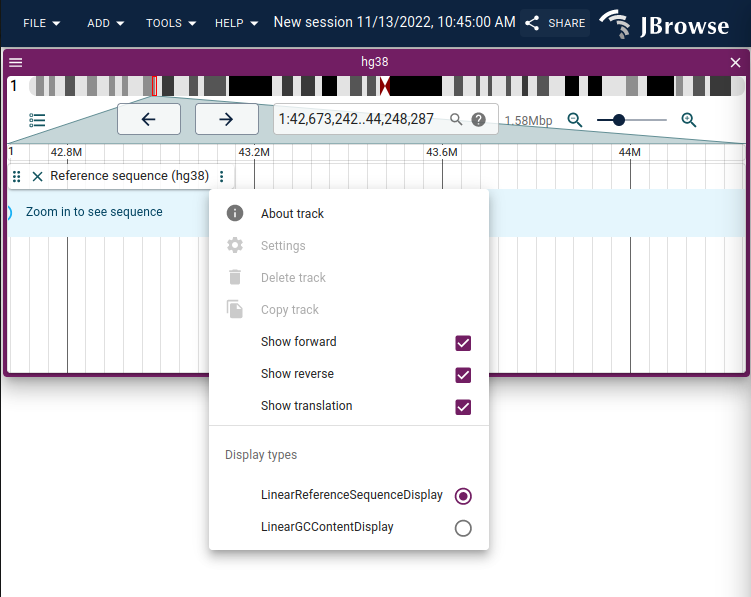Click the JBrowse logo
This screenshot has width=751, height=597.
pos(665,24)
